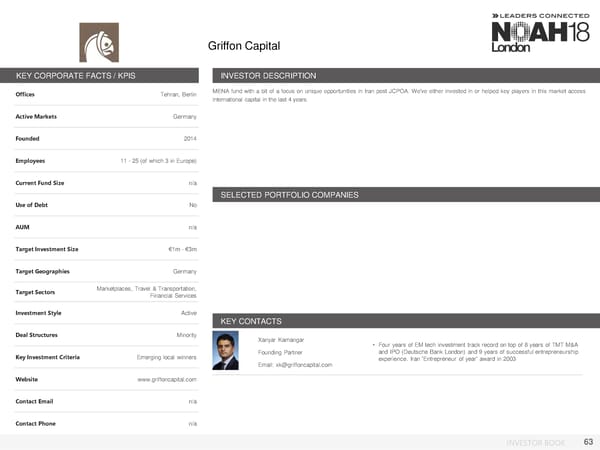Click the Griffon Capital title text
This screenshot has height=450, width=600.
point(243,46)
